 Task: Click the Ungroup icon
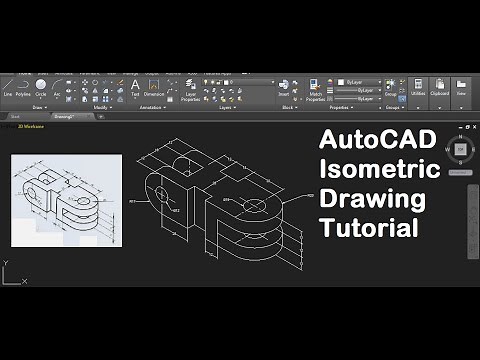pyautogui.click(x=402, y=82)
